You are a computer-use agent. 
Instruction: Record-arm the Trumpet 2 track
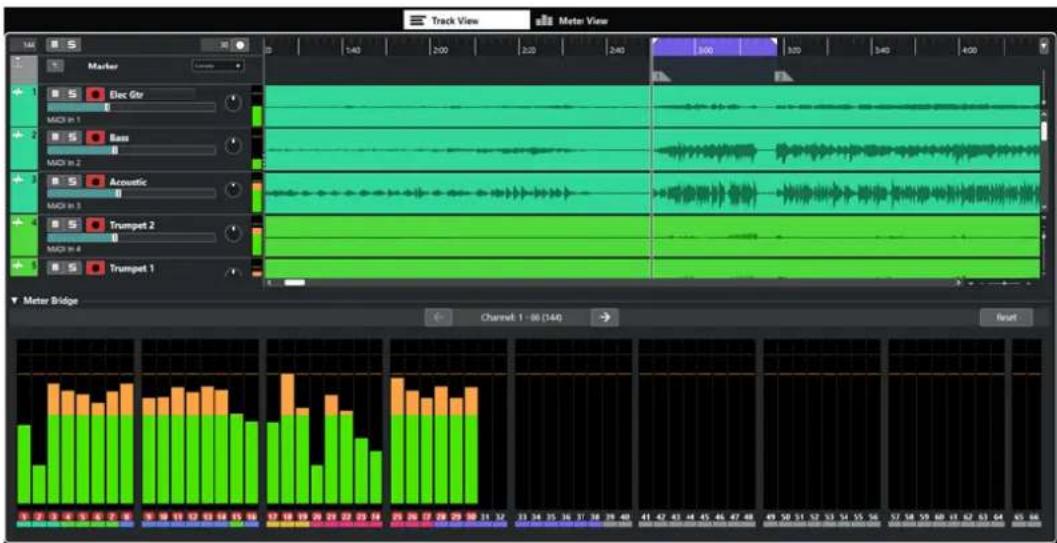96,225
